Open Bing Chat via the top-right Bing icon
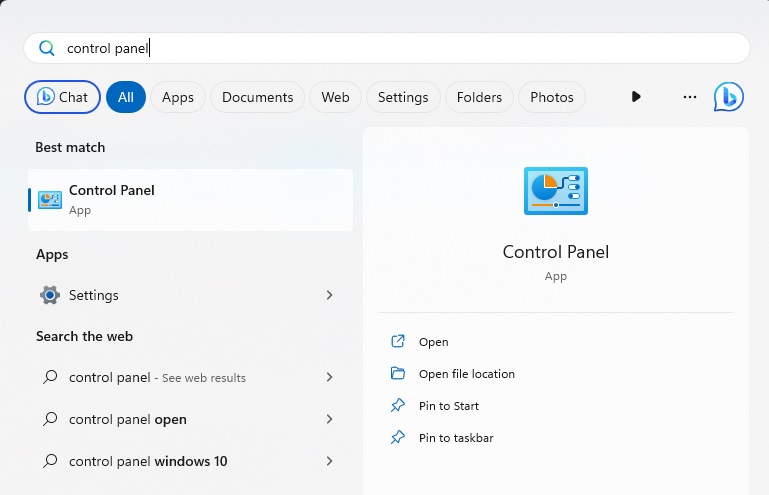Screen dimensions: 769x495 pos(728,97)
